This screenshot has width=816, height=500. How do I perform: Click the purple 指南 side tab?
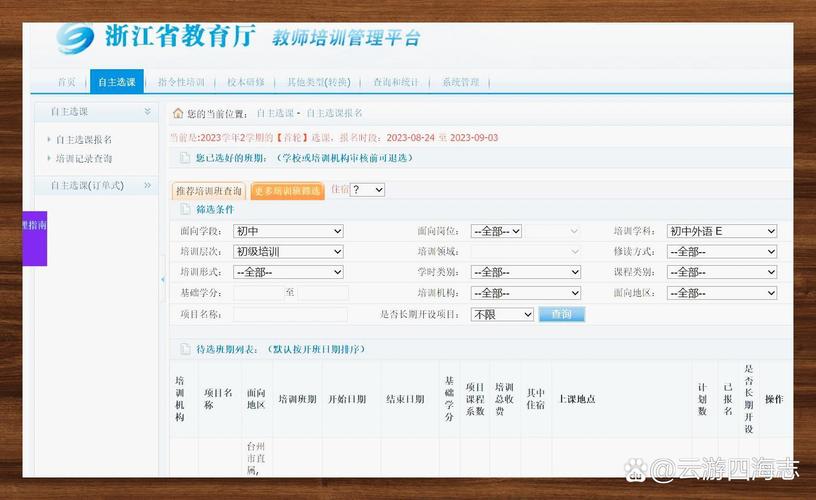35,238
